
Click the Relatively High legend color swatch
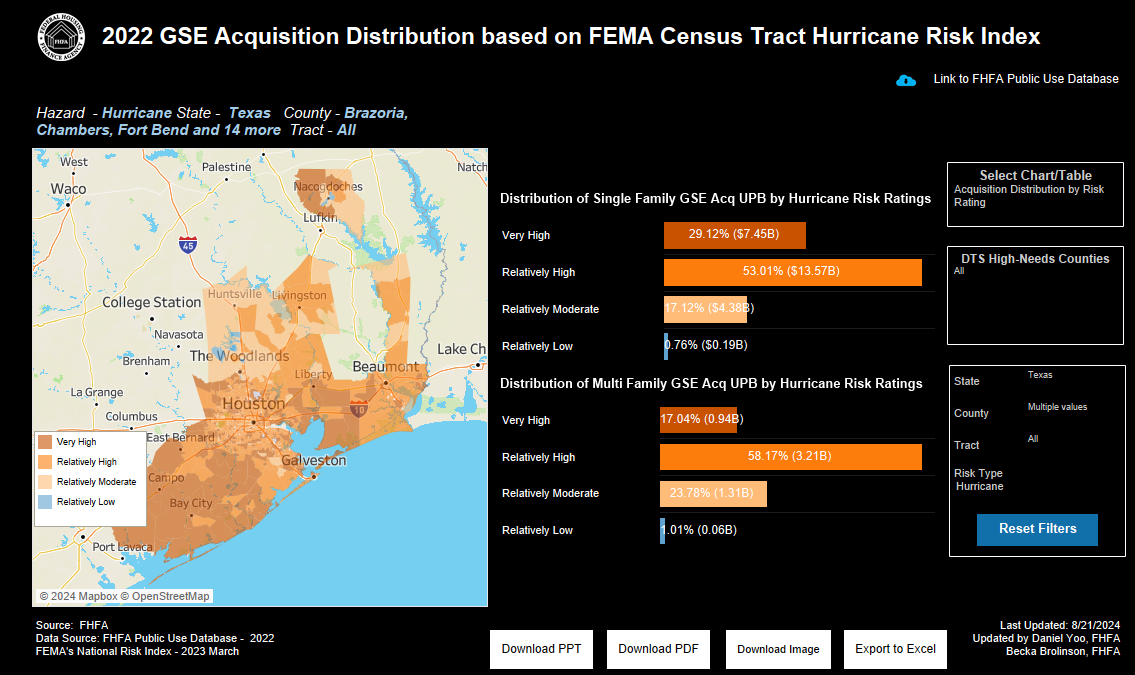[x=45, y=462]
